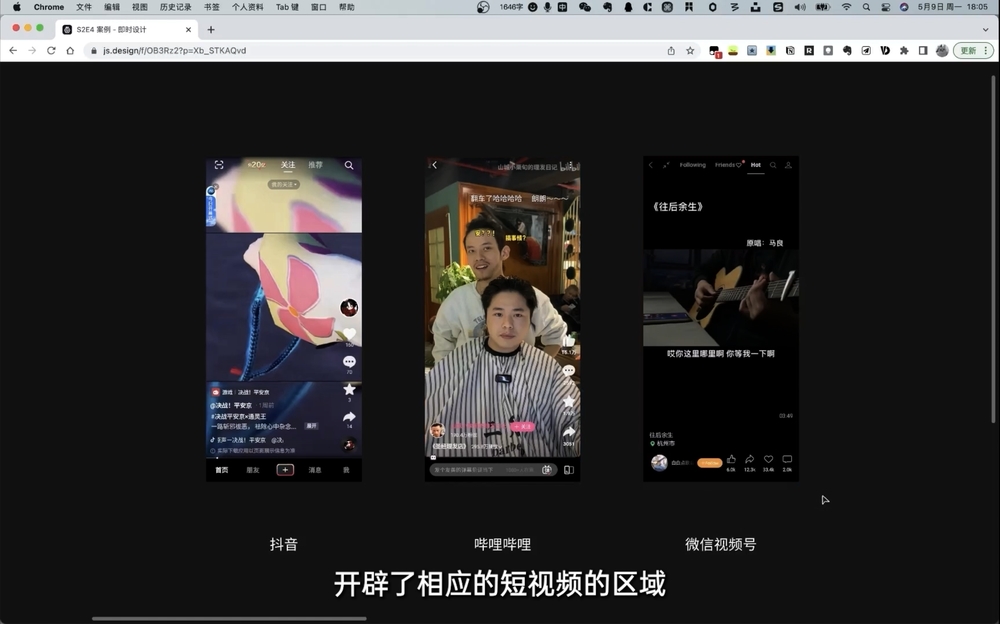The image size is (1000, 624).
Task: Open the tab search chevron dropdown
Action: pos(985,29)
